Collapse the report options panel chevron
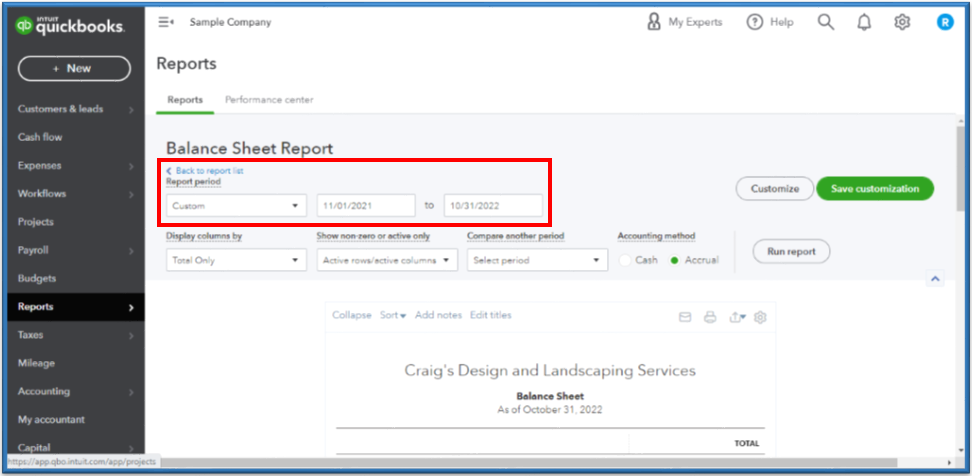The height and width of the screenshot is (476, 972). [x=935, y=279]
